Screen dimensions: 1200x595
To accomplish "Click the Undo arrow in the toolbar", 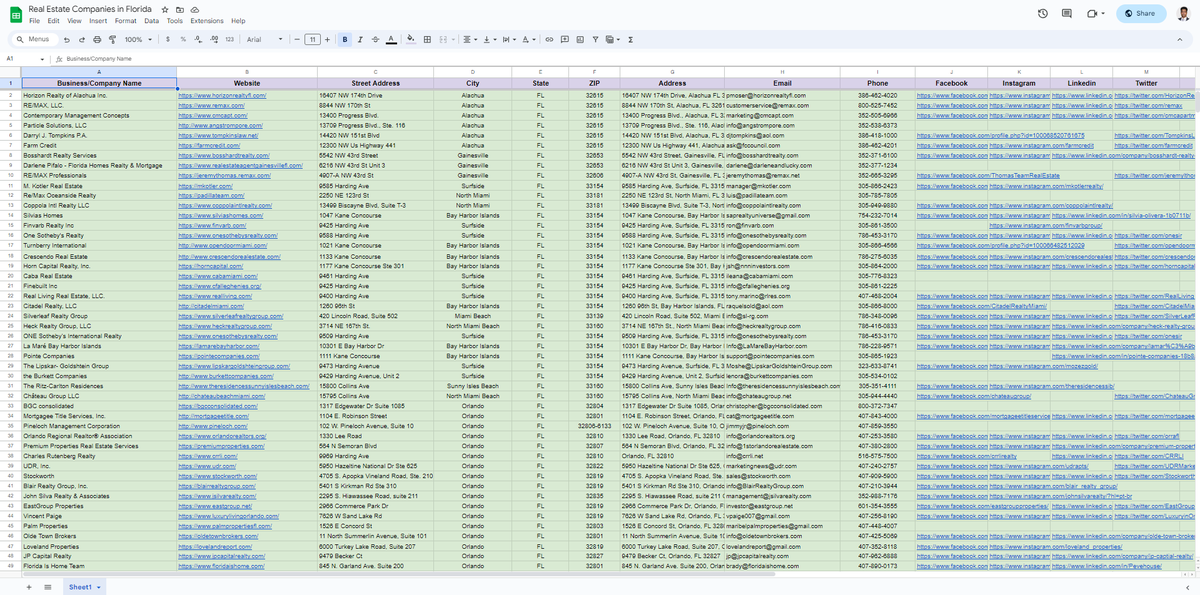I will tap(67, 39).
